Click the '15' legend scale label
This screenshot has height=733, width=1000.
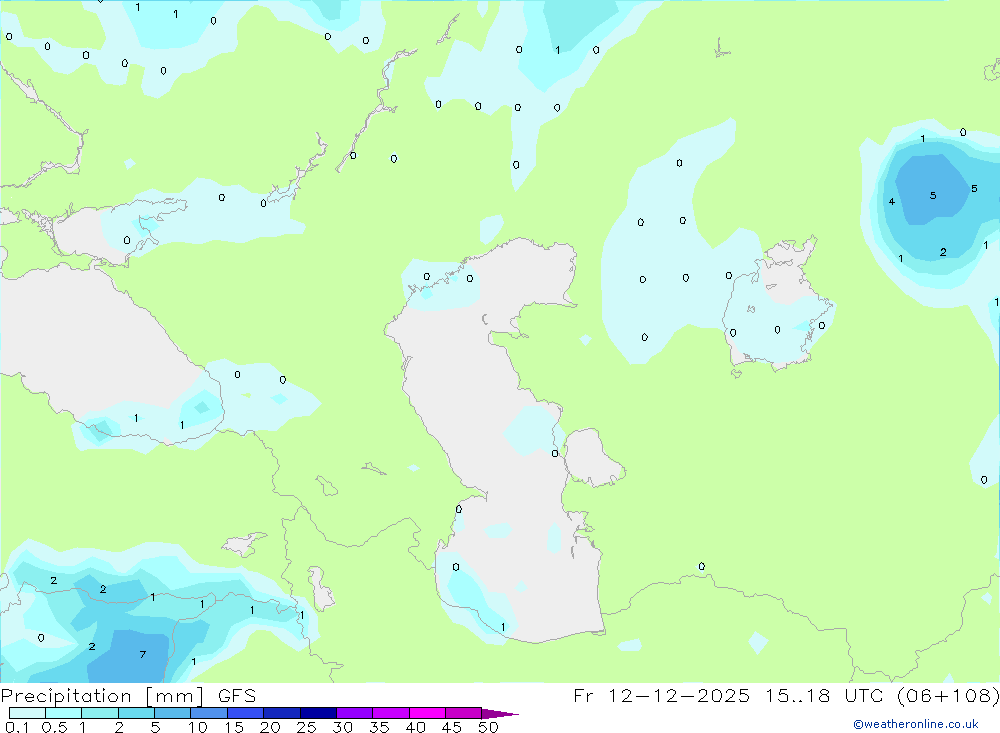[x=234, y=727]
